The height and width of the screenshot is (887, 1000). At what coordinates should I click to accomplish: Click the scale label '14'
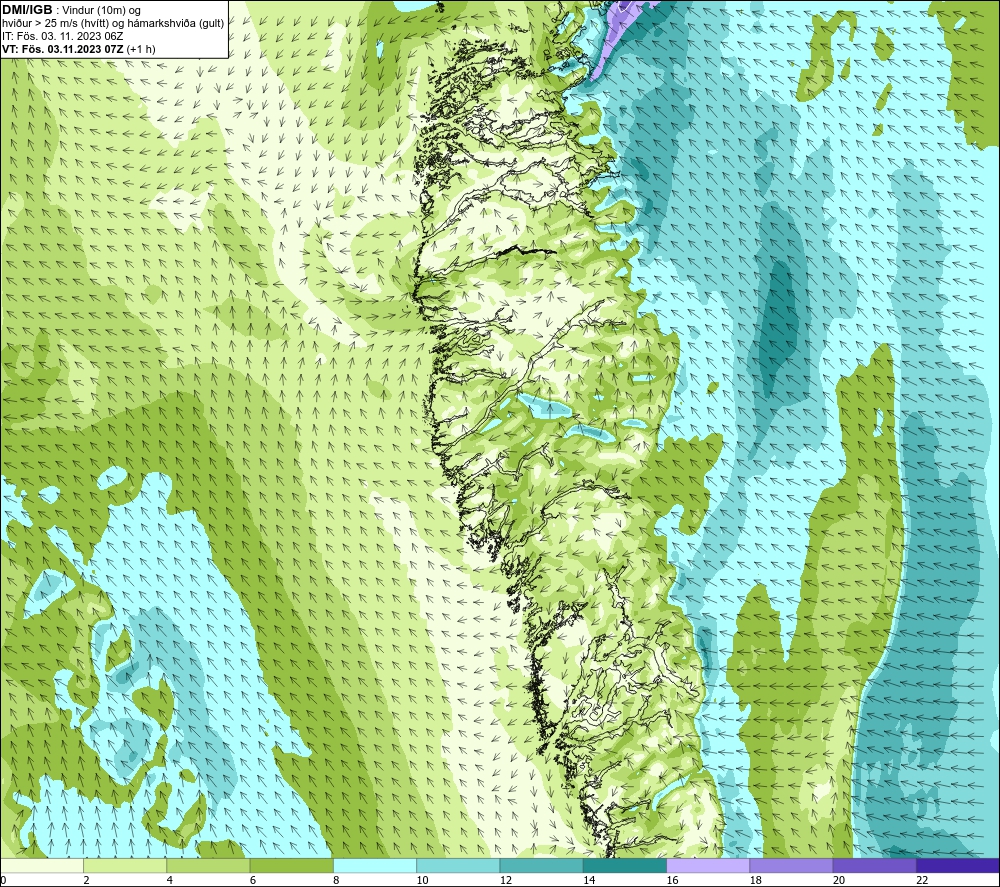(x=589, y=880)
